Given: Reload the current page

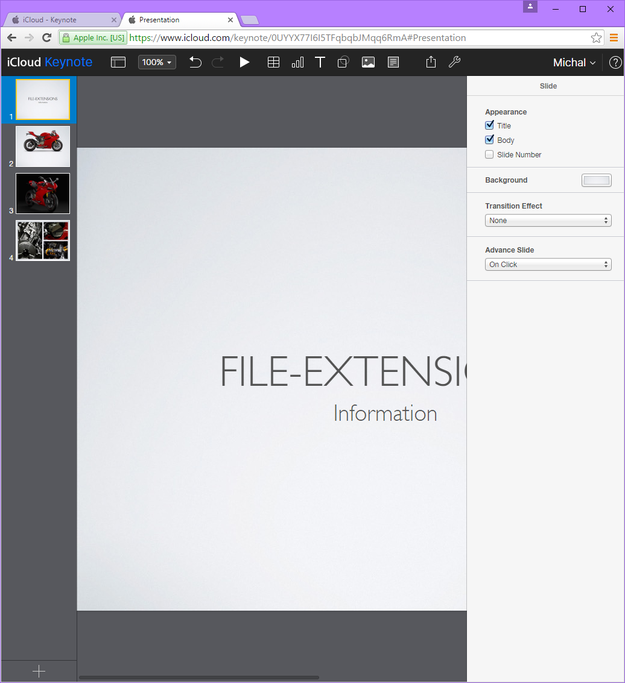Looking at the screenshot, I should [x=47, y=38].
